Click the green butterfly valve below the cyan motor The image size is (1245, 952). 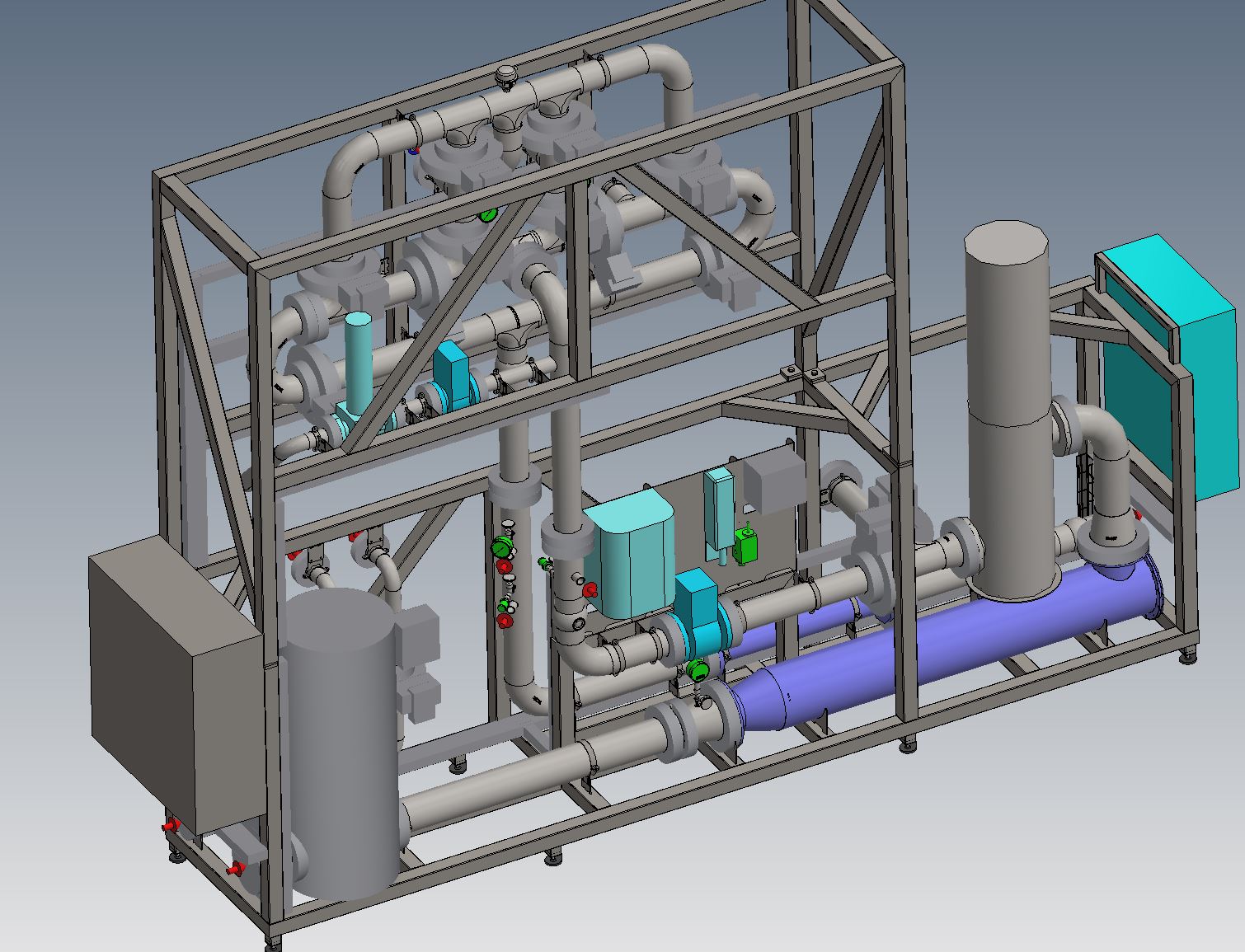[698, 669]
